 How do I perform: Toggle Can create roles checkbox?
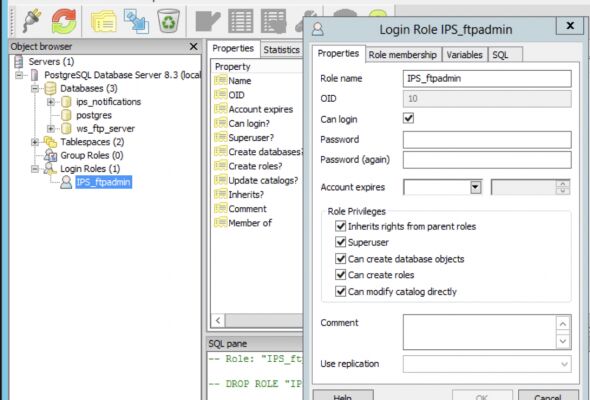341,275
